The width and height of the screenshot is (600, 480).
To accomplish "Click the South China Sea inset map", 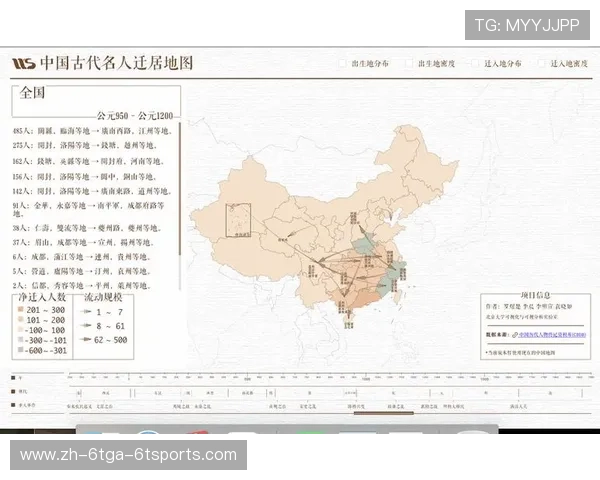I will coord(238,220).
